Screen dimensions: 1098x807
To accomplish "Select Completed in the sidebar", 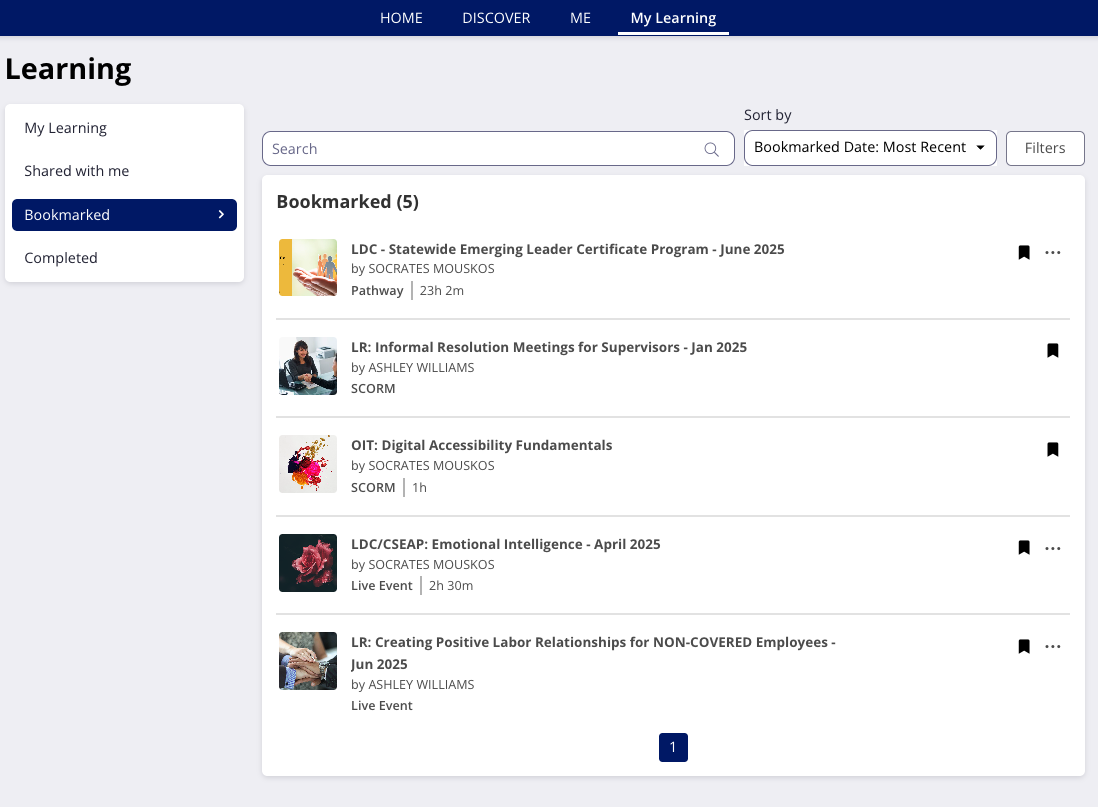I will (61, 258).
